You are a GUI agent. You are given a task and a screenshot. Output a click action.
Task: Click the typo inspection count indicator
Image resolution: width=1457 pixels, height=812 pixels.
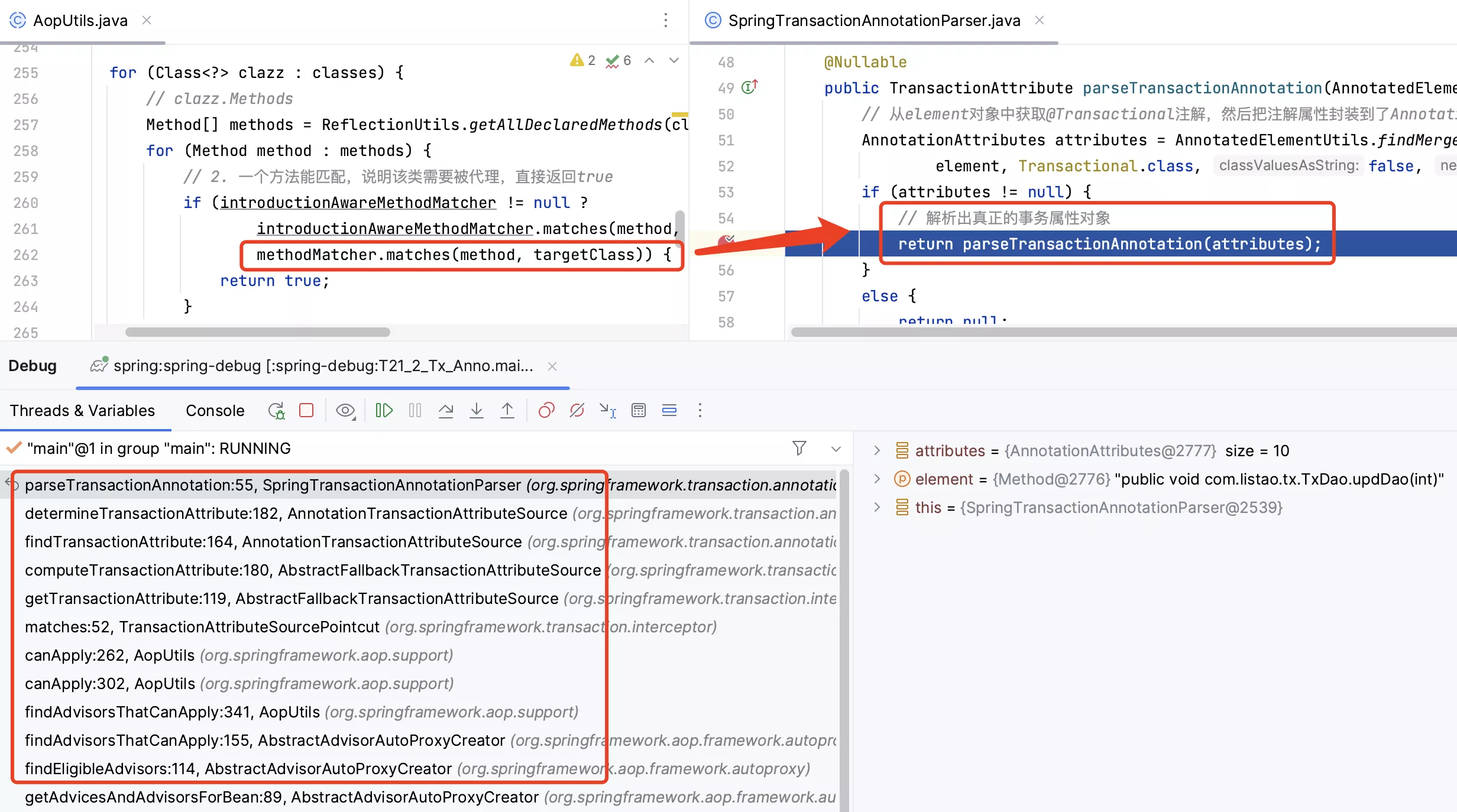click(619, 60)
